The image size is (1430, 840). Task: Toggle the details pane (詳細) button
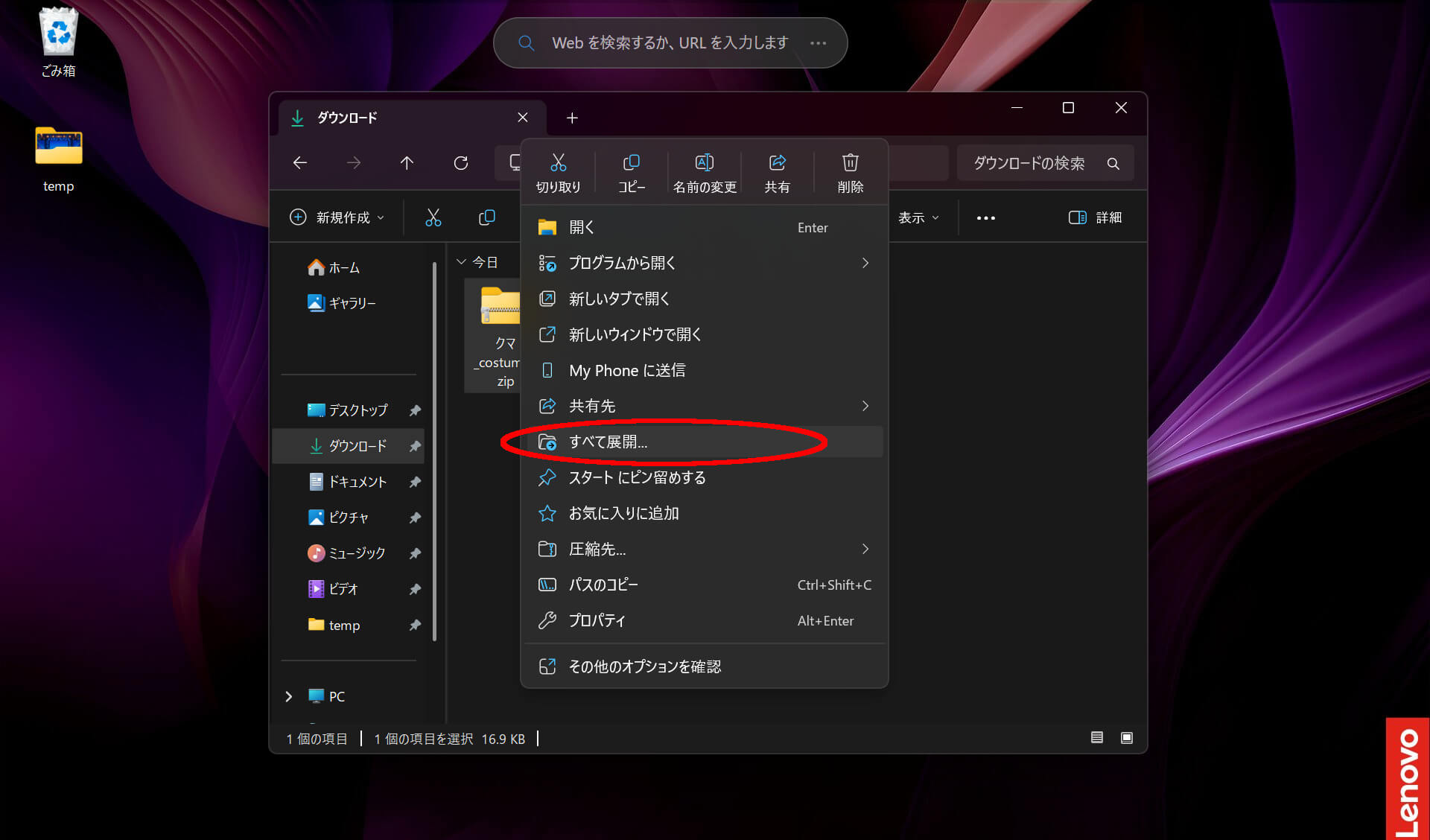coord(1095,217)
